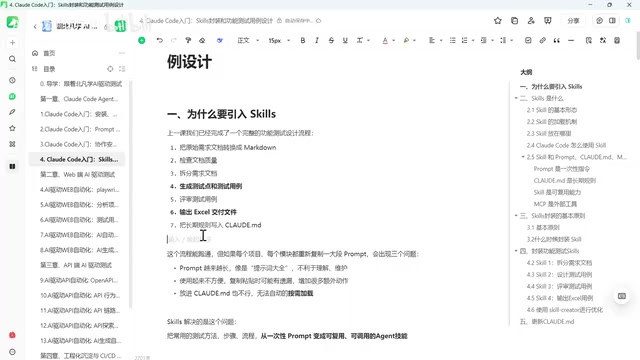Collapse all items in 目录 list icon

[x=122, y=69]
